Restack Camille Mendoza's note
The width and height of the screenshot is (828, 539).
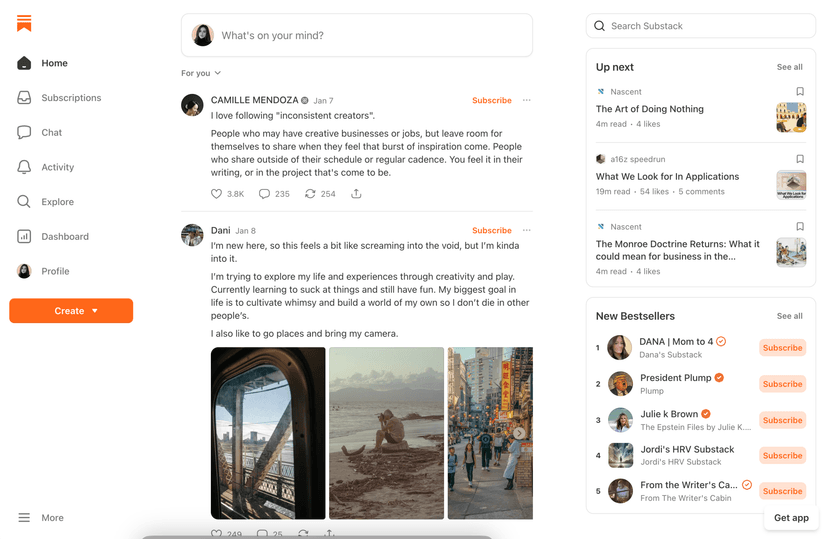310,194
